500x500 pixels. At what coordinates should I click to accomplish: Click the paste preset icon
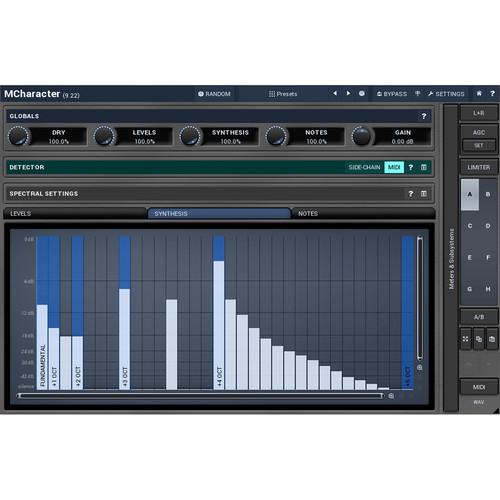(x=492, y=339)
